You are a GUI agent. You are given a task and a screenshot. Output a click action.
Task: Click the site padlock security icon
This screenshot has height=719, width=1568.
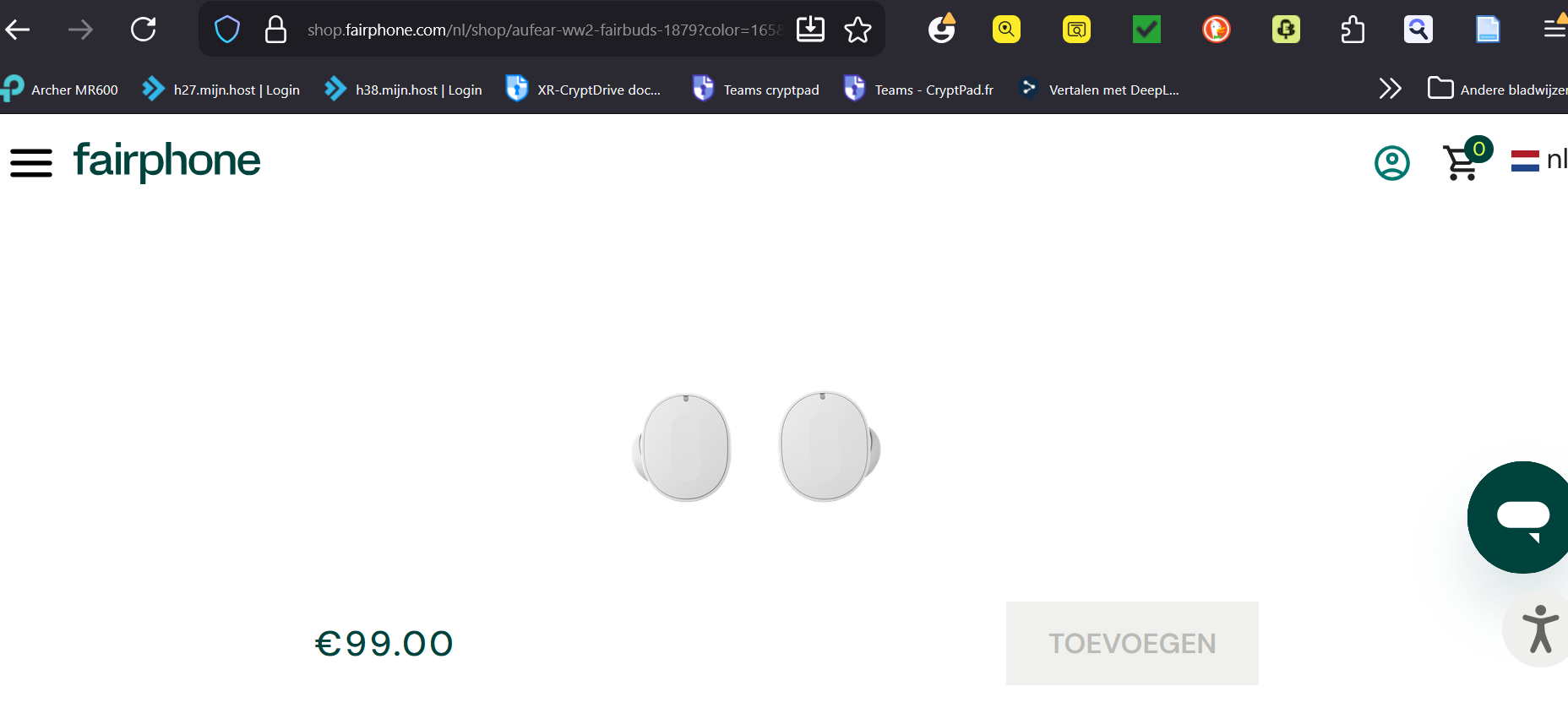(x=275, y=30)
